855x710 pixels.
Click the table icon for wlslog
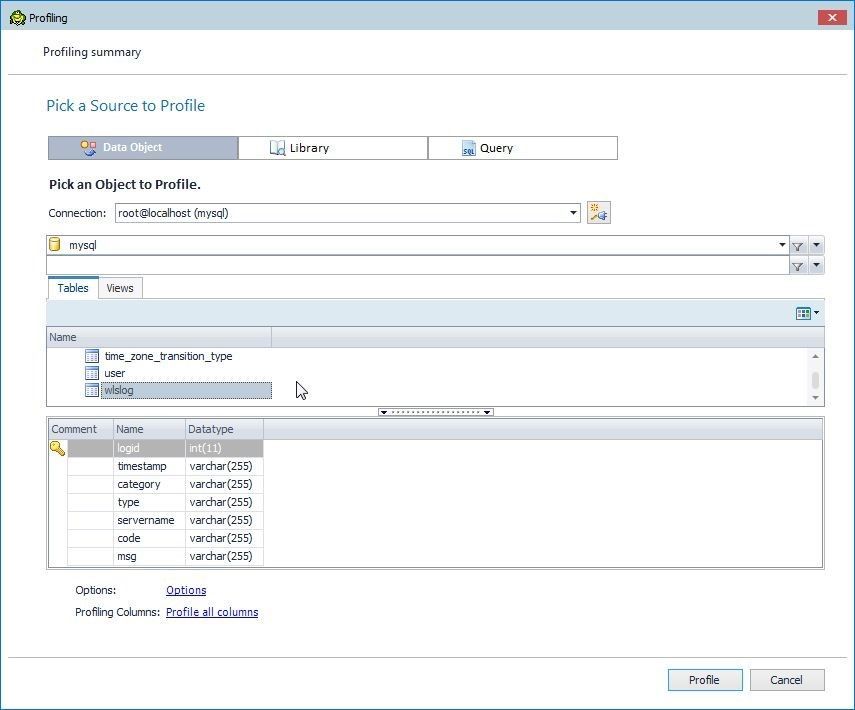click(x=92, y=390)
